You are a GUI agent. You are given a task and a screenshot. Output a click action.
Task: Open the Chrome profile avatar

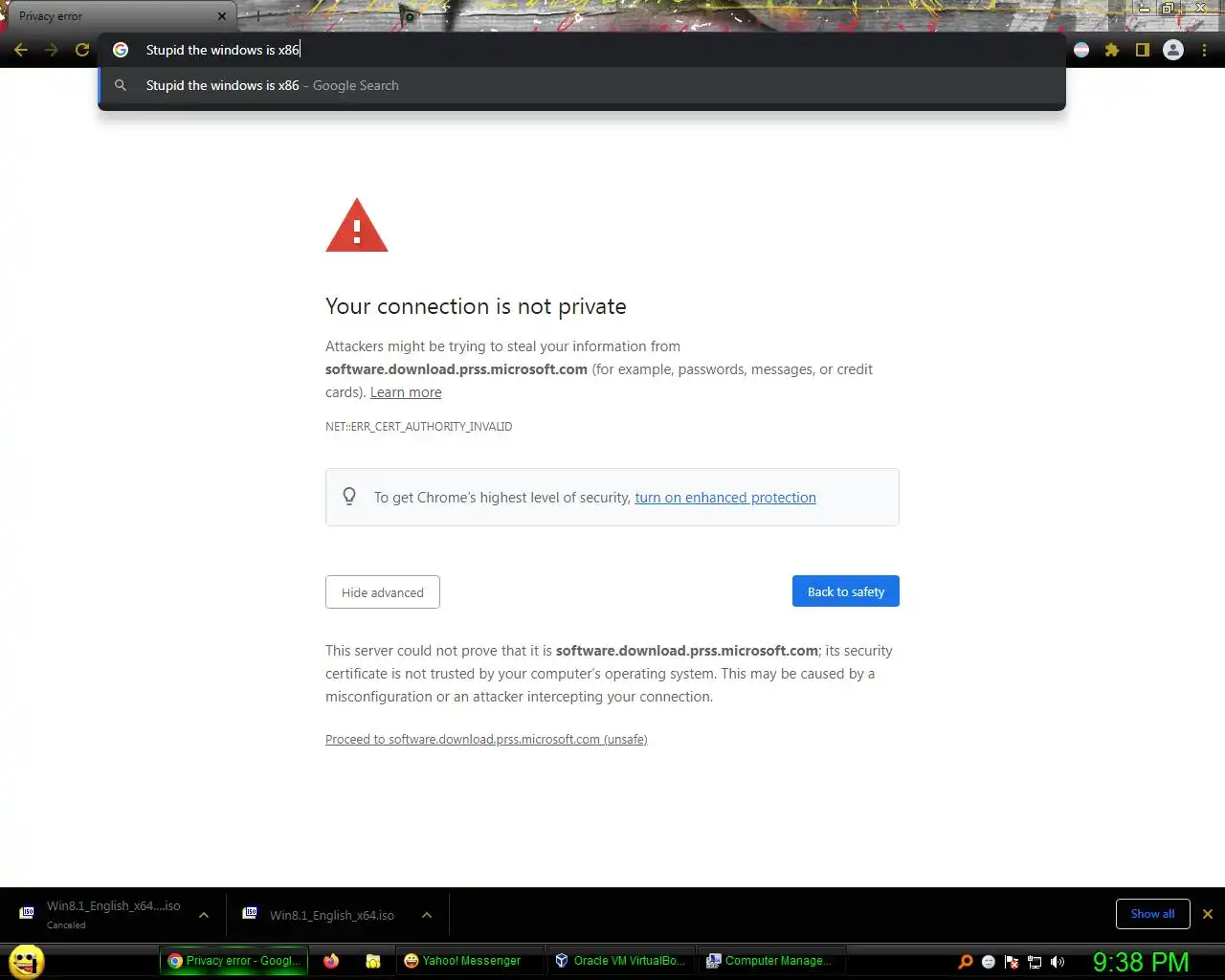coord(1173,50)
